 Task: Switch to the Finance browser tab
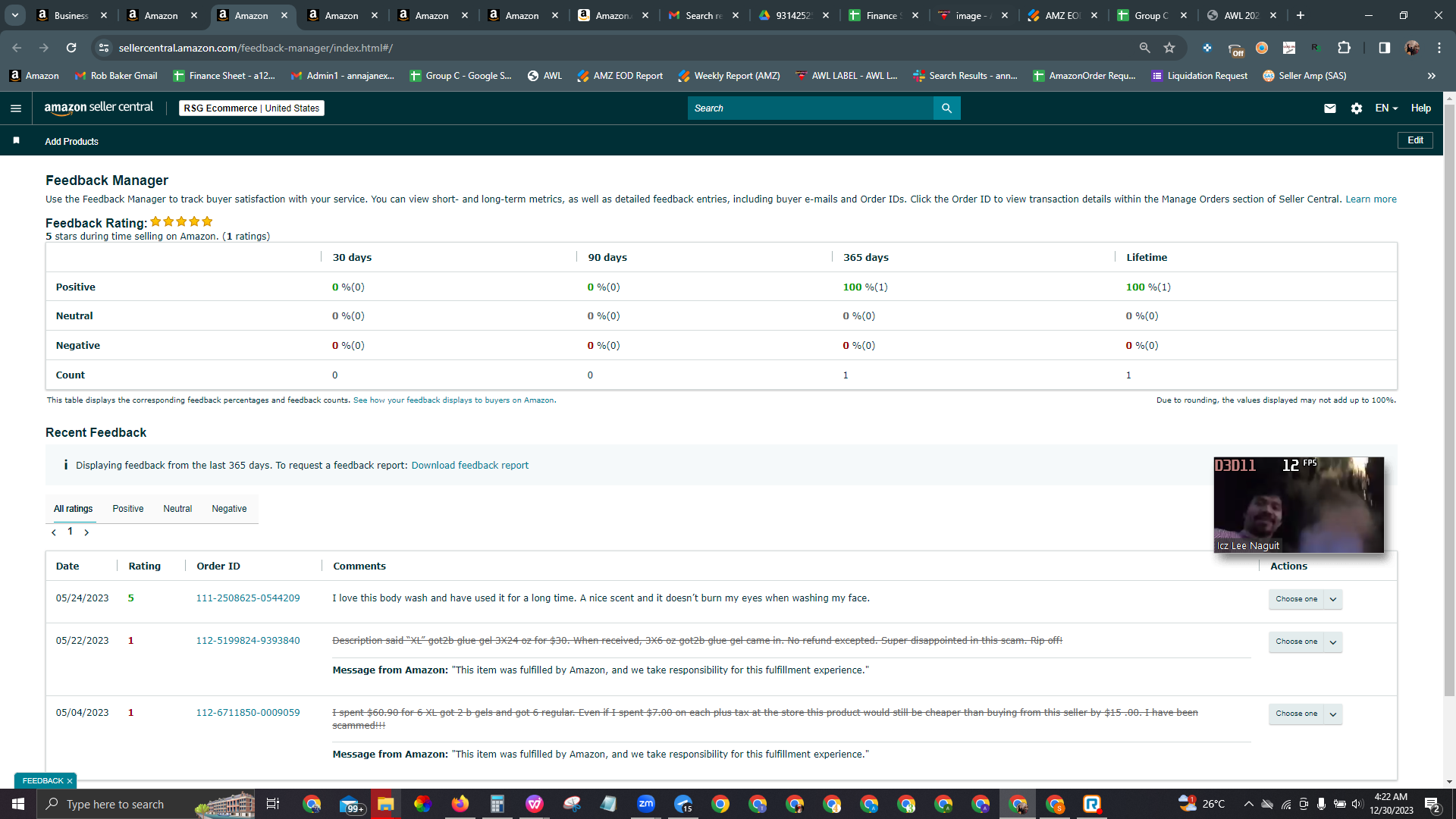[x=882, y=15]
